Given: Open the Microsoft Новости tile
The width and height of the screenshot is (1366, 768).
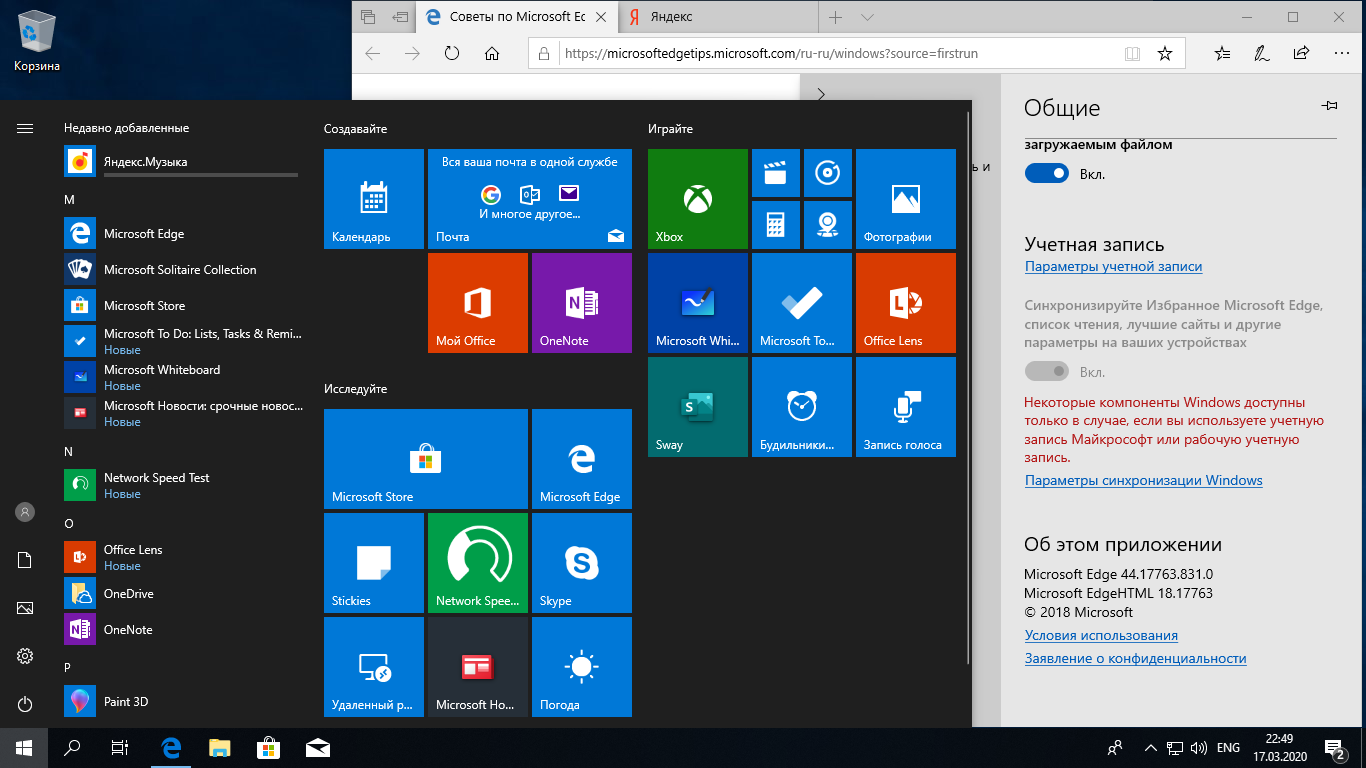Looking at the screenshot, I should pos(478,667).
